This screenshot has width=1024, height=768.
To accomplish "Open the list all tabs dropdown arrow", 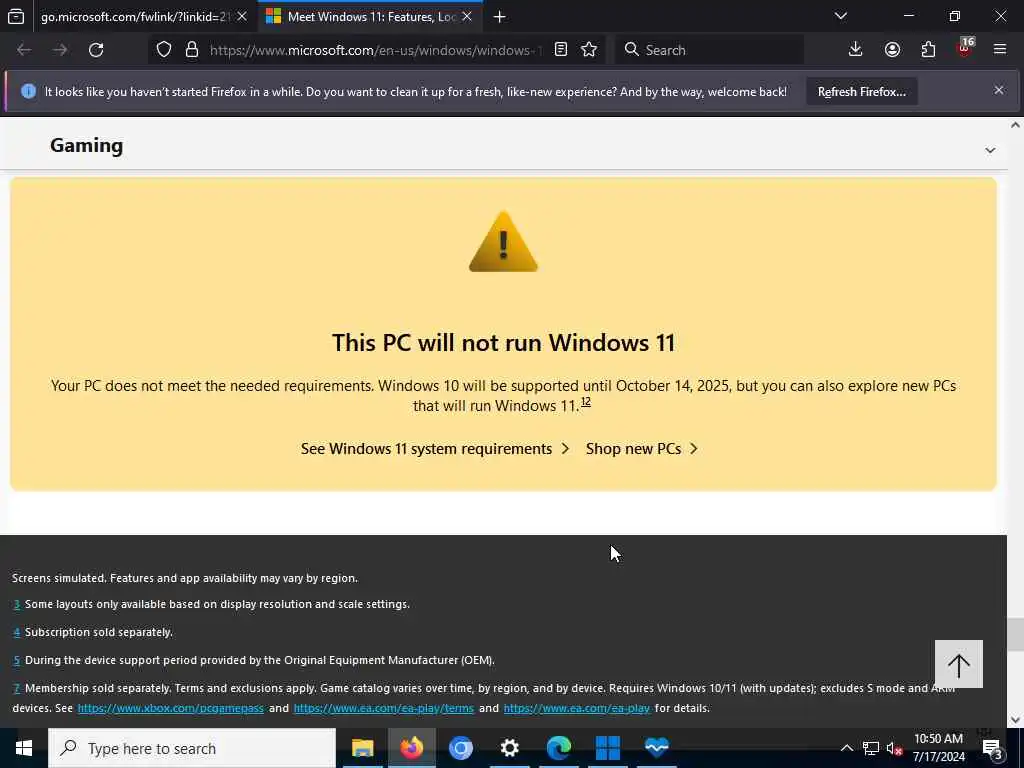I will point(841,16).
